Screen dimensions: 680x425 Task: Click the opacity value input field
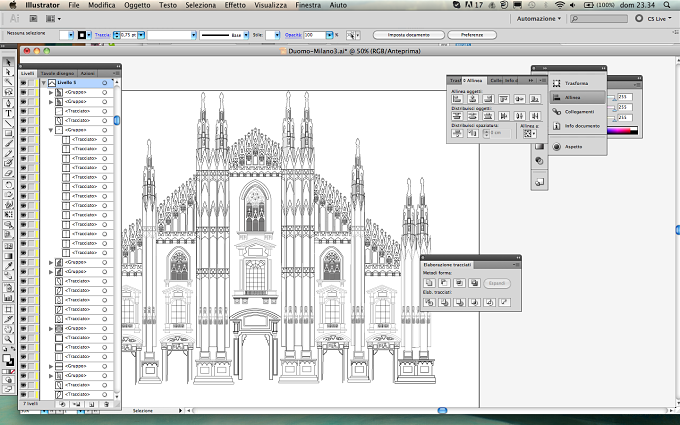314,35
